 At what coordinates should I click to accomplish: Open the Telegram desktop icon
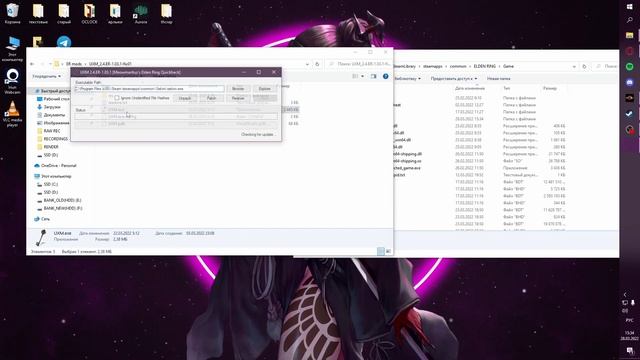click(x=64, y=42)
